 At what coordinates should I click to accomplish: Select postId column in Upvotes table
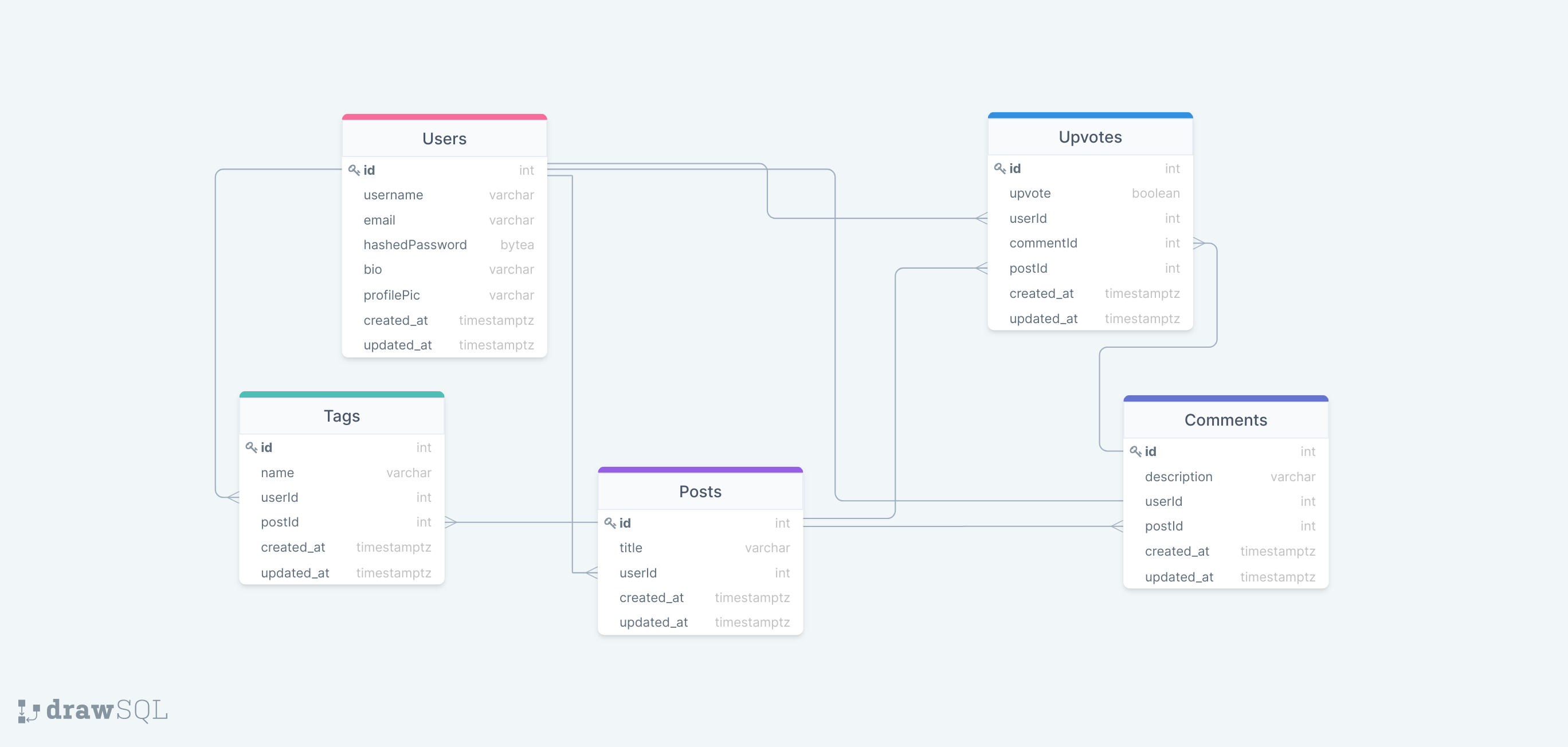tap(1090, 268)
